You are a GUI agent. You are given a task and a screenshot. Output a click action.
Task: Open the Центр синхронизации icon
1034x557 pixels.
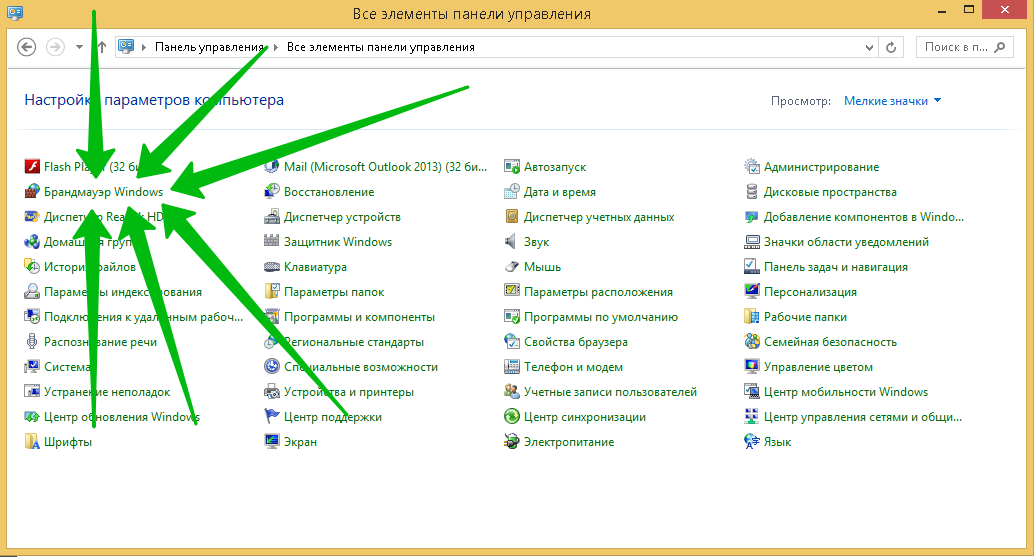[x=512, y=417]
